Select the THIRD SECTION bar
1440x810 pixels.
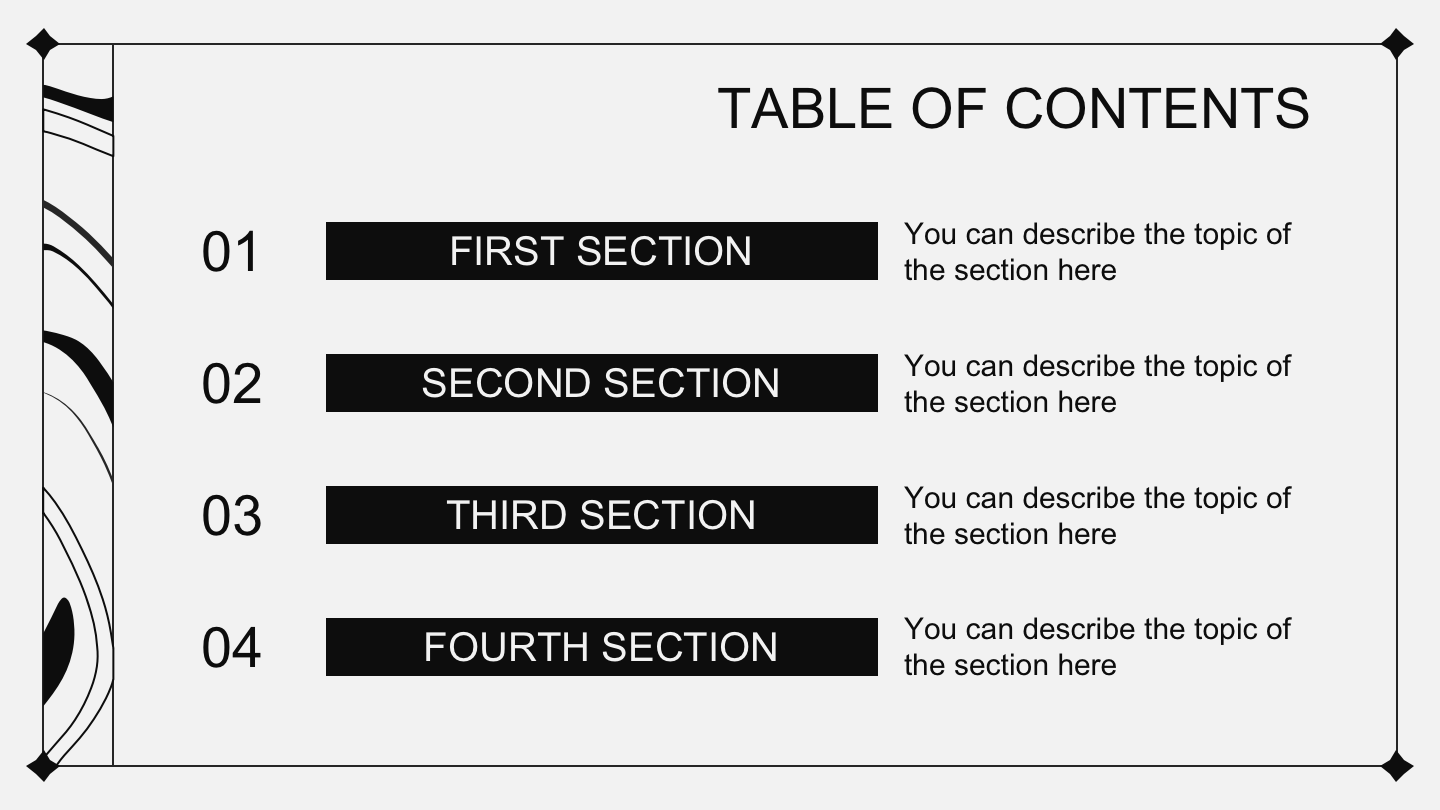[601, 515]
